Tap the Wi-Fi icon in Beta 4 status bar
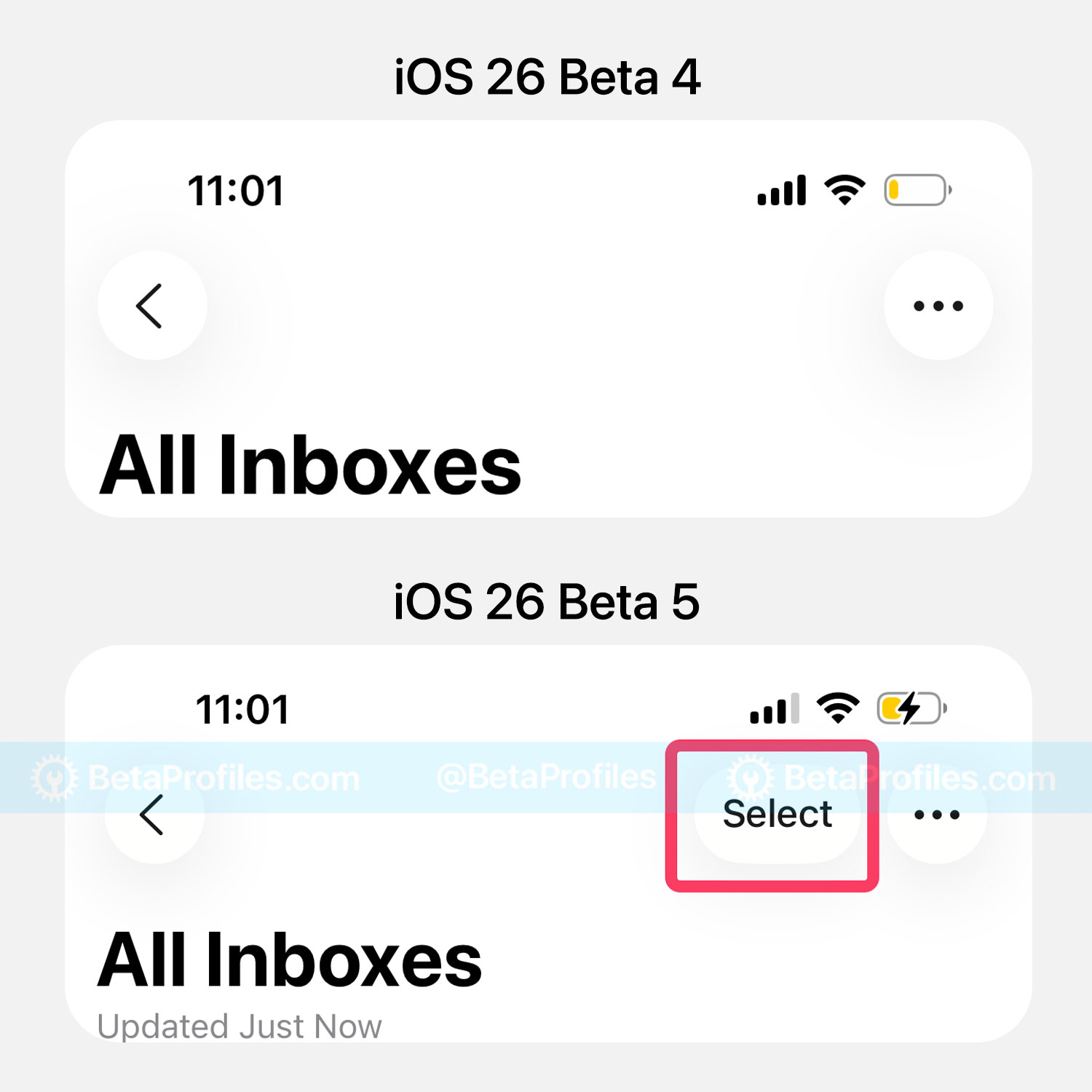 (844, 191)
